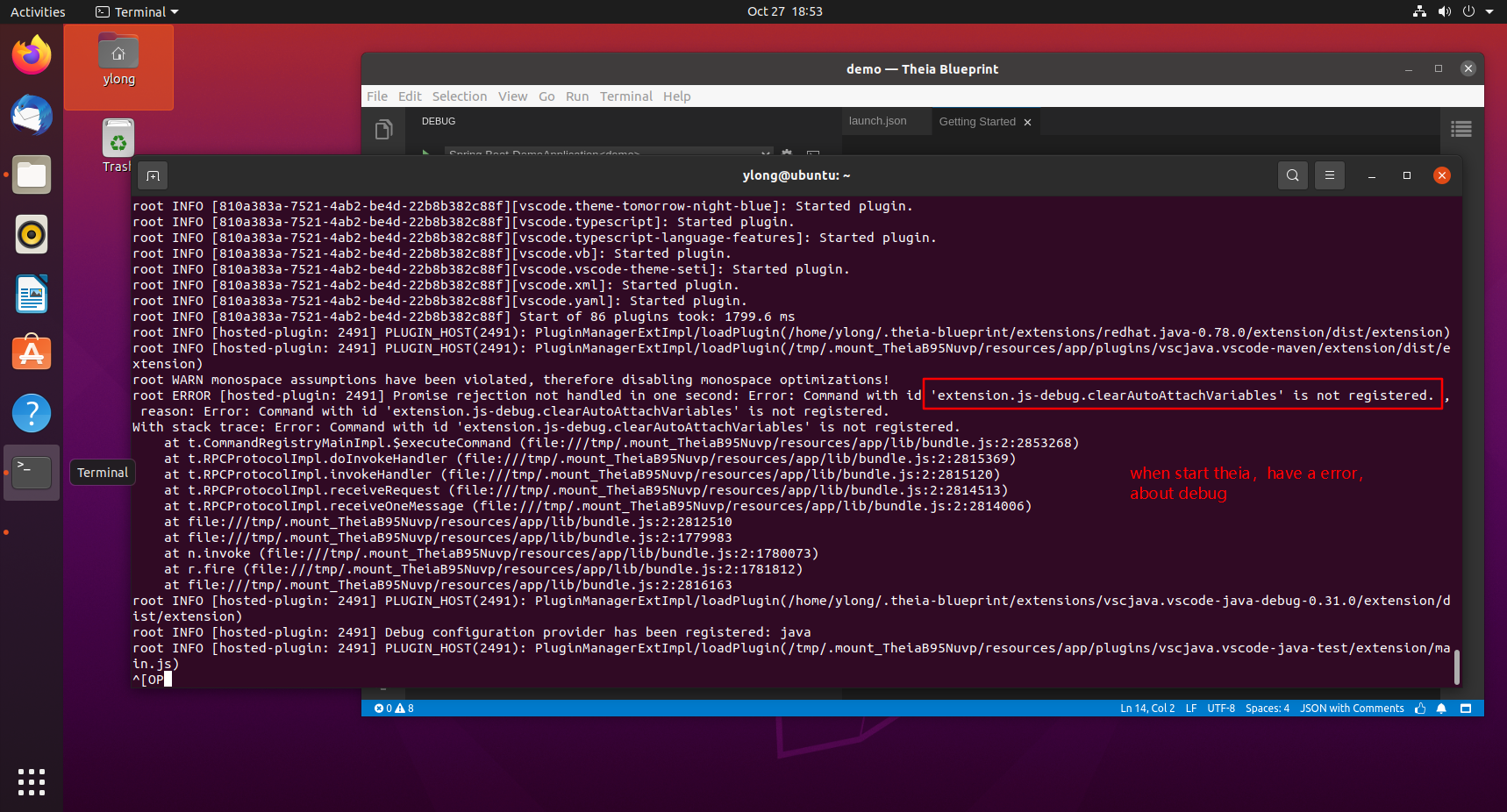This screenshot has width=1507, height=812.
Task: Open the editor outline icon top right
Action: click(x=1461, y=129)
